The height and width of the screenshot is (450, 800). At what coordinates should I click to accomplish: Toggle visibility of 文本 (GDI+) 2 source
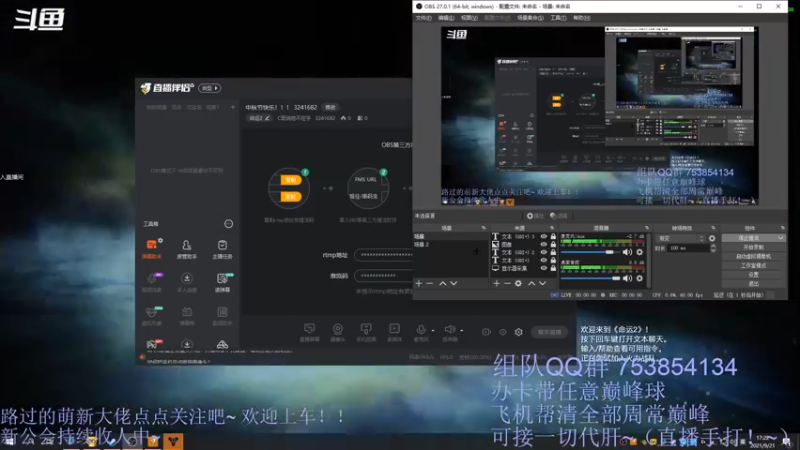[x=544, y=252]
